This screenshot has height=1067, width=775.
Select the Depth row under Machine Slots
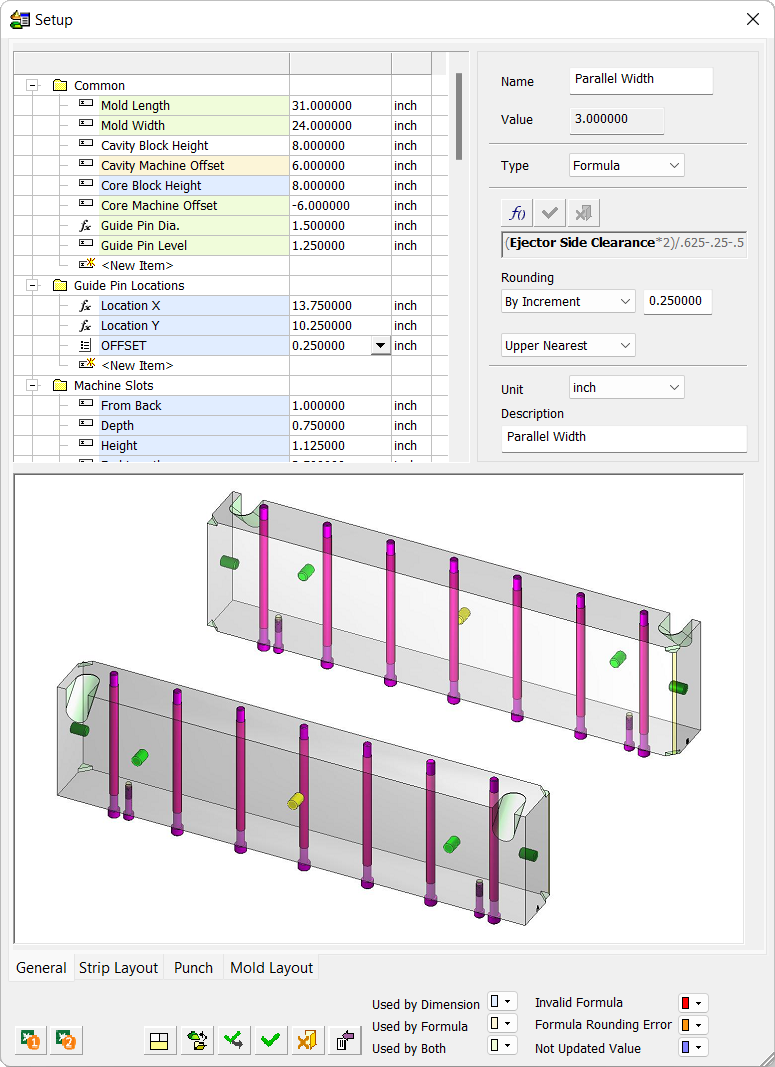231,425
